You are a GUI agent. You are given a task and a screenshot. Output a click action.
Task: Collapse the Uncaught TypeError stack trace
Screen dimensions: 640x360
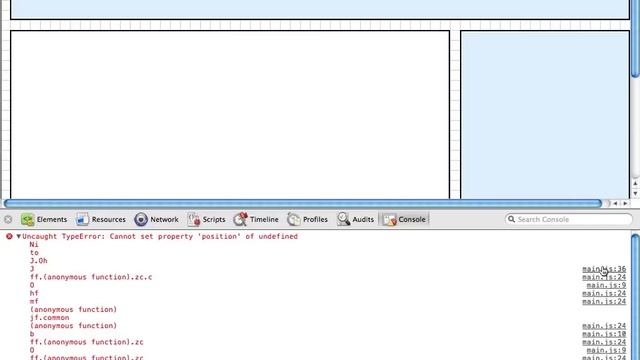pyautogui.click(x=18, y=236)
